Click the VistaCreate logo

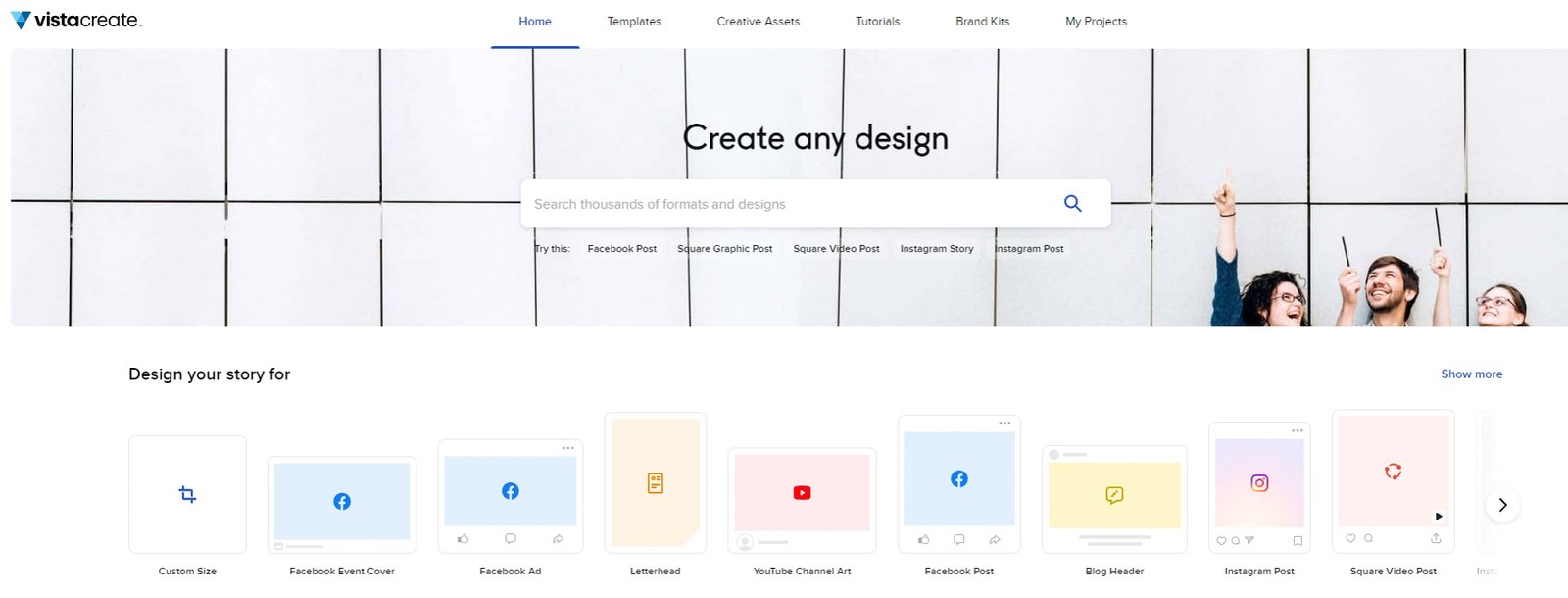click(76, 21)
